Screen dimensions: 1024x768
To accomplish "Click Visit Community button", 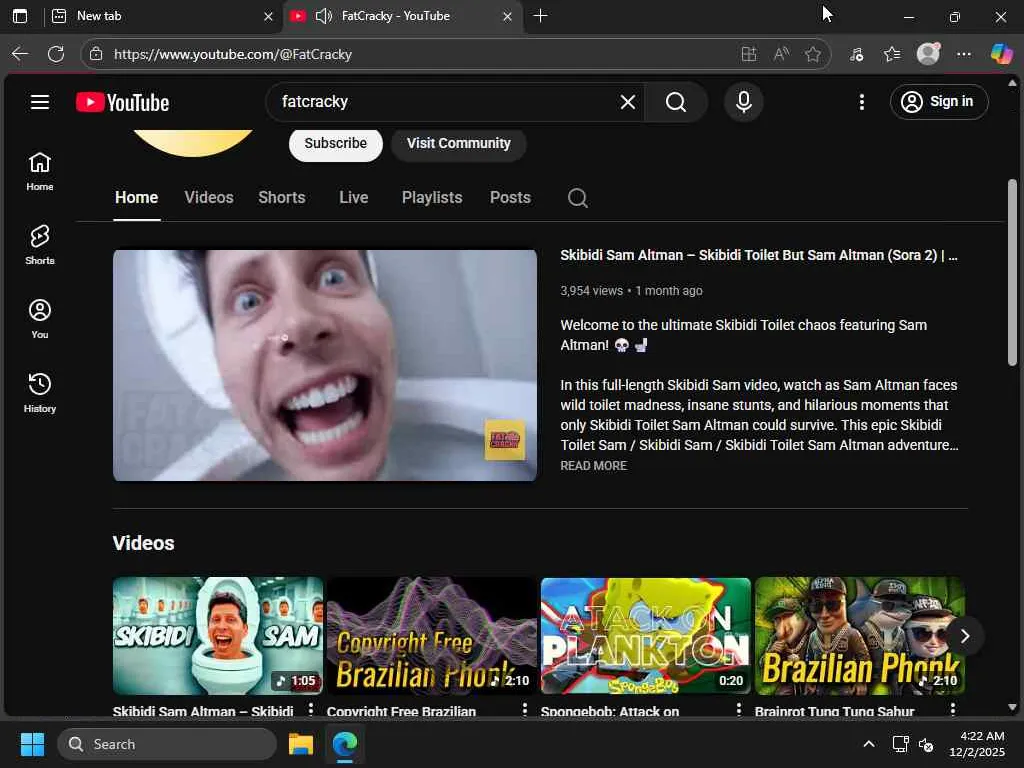I will 458,143.
